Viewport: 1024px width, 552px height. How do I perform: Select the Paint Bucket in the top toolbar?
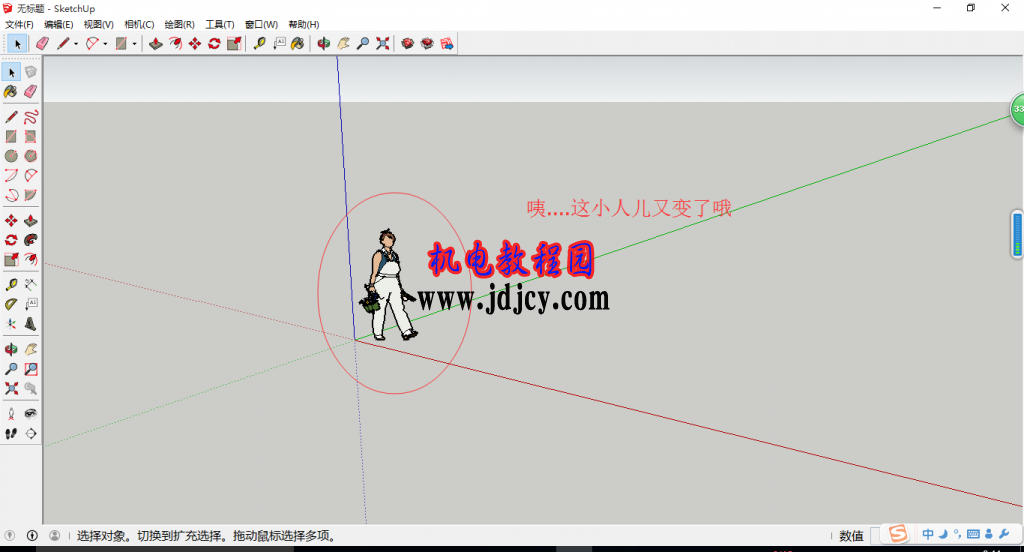click(298, 44)
